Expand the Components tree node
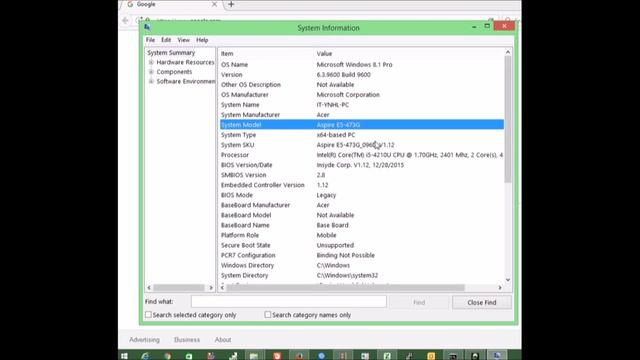This screenshot has height=360, width=640. click(x=151, y=72)
